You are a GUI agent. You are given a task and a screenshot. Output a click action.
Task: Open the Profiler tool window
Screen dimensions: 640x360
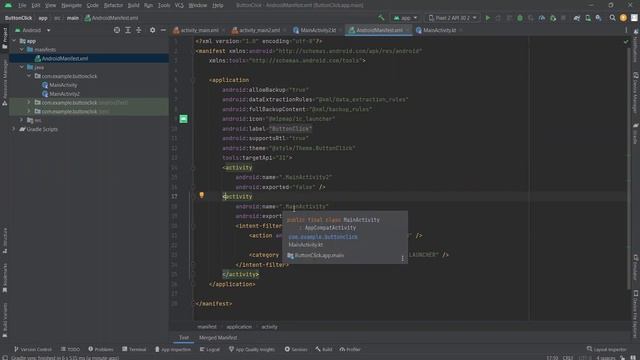350,349
